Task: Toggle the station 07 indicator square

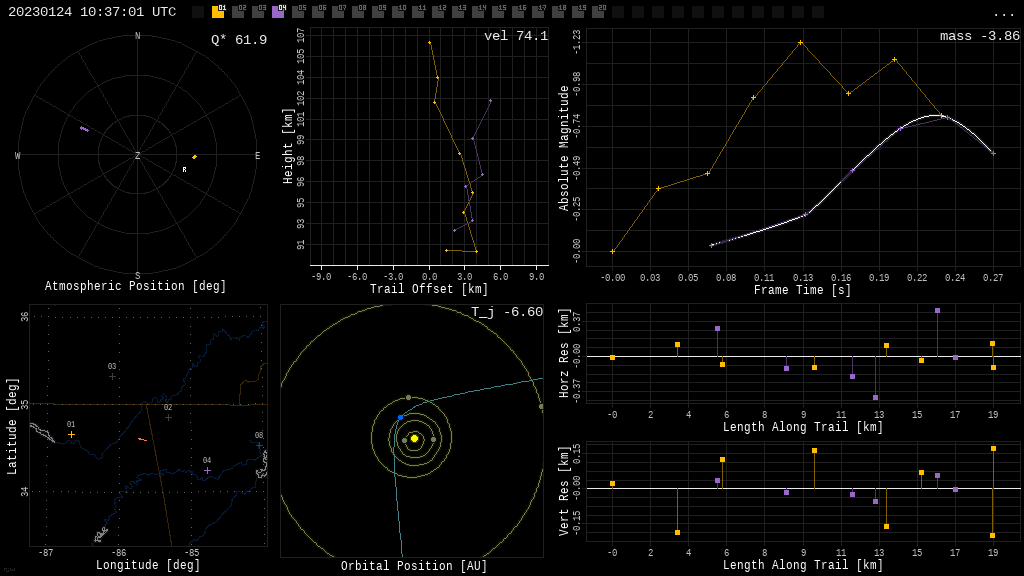Action: (x=338, y=12)
